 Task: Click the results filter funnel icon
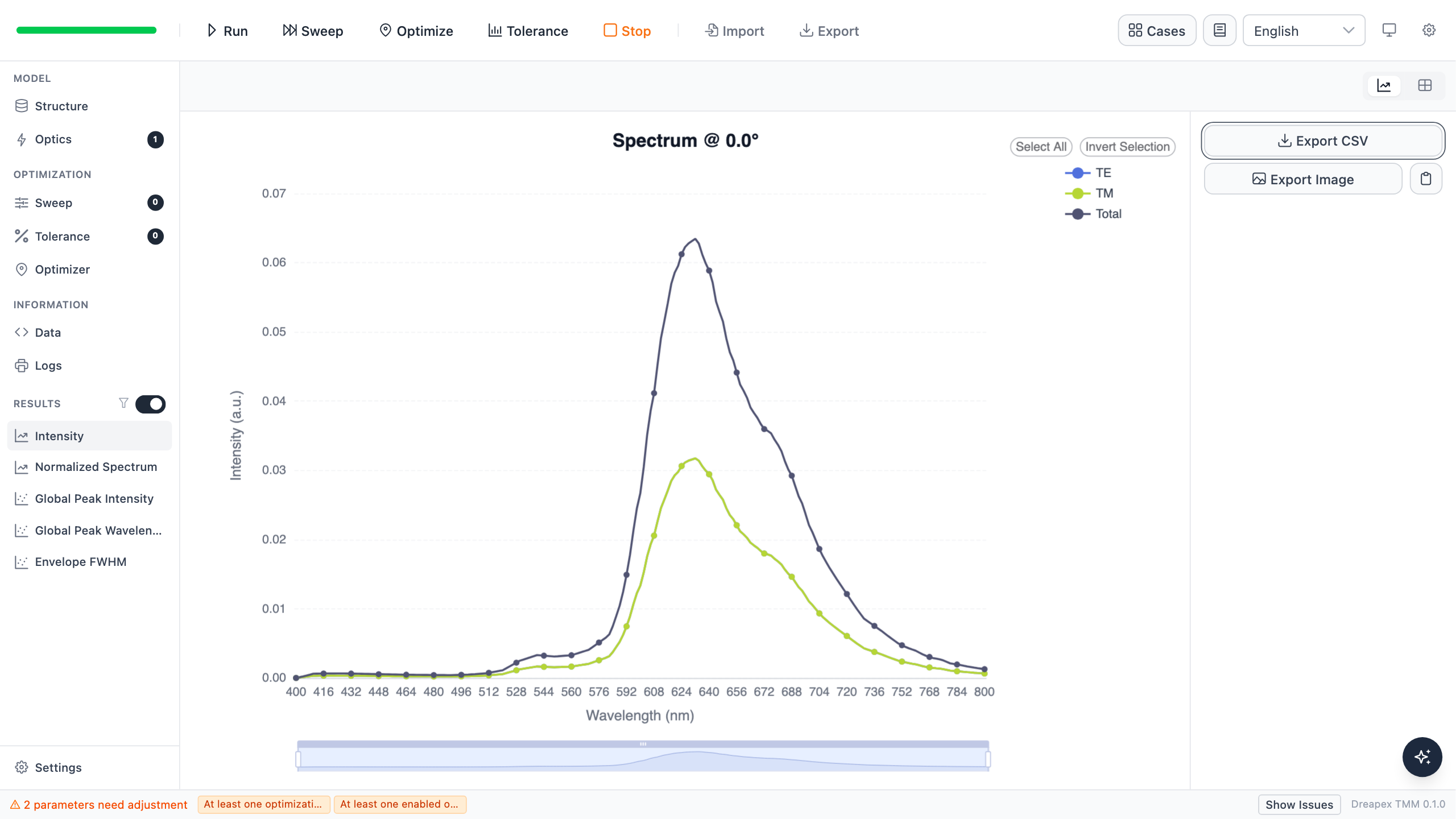123,403
